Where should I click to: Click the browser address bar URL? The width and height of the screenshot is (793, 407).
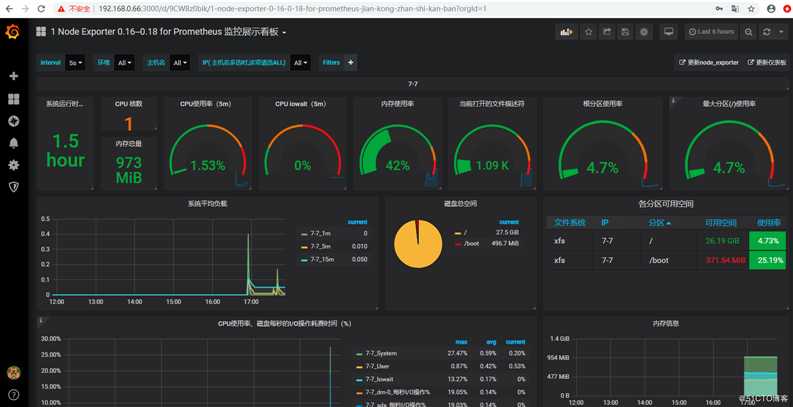point(292,9)
